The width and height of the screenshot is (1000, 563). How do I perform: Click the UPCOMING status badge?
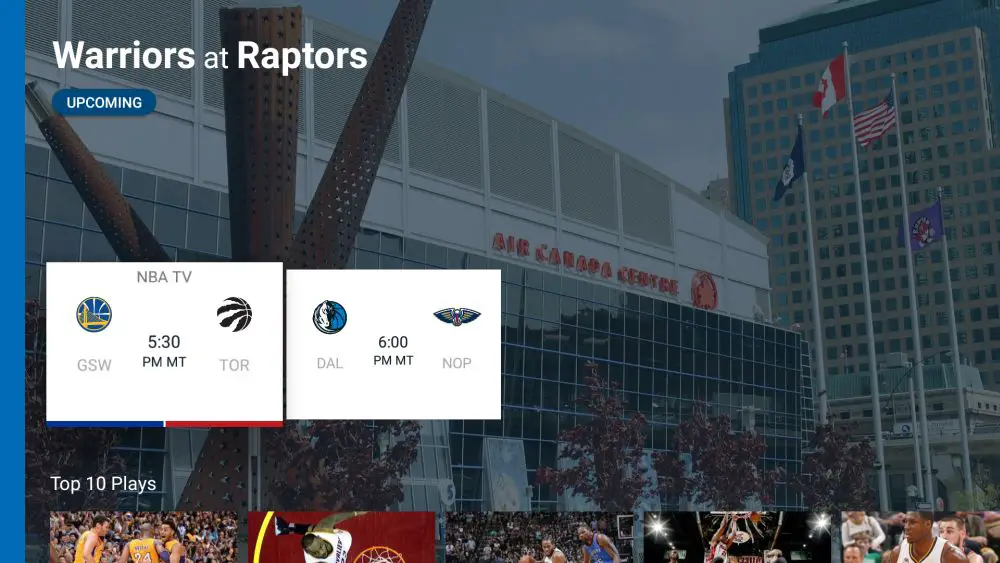(104, 103)
